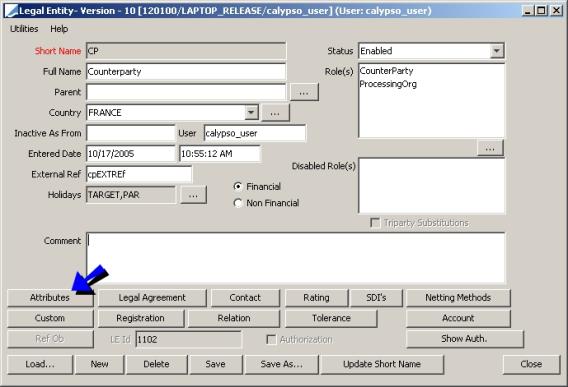568x387 pixels.
Task: Click the Account button
Action: (458, 318)
